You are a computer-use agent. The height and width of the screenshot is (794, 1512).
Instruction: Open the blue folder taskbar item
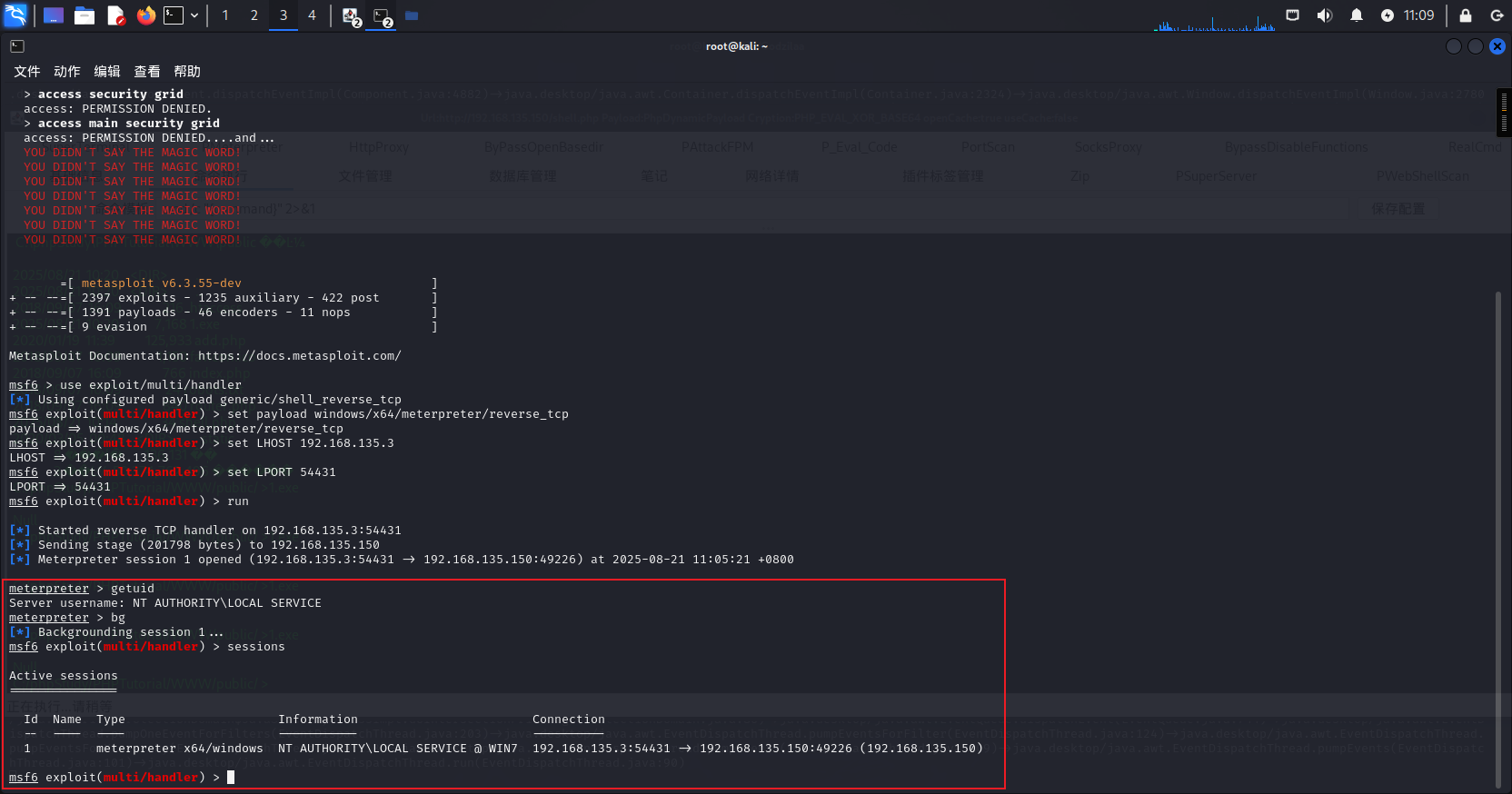(x=412, y=15)
